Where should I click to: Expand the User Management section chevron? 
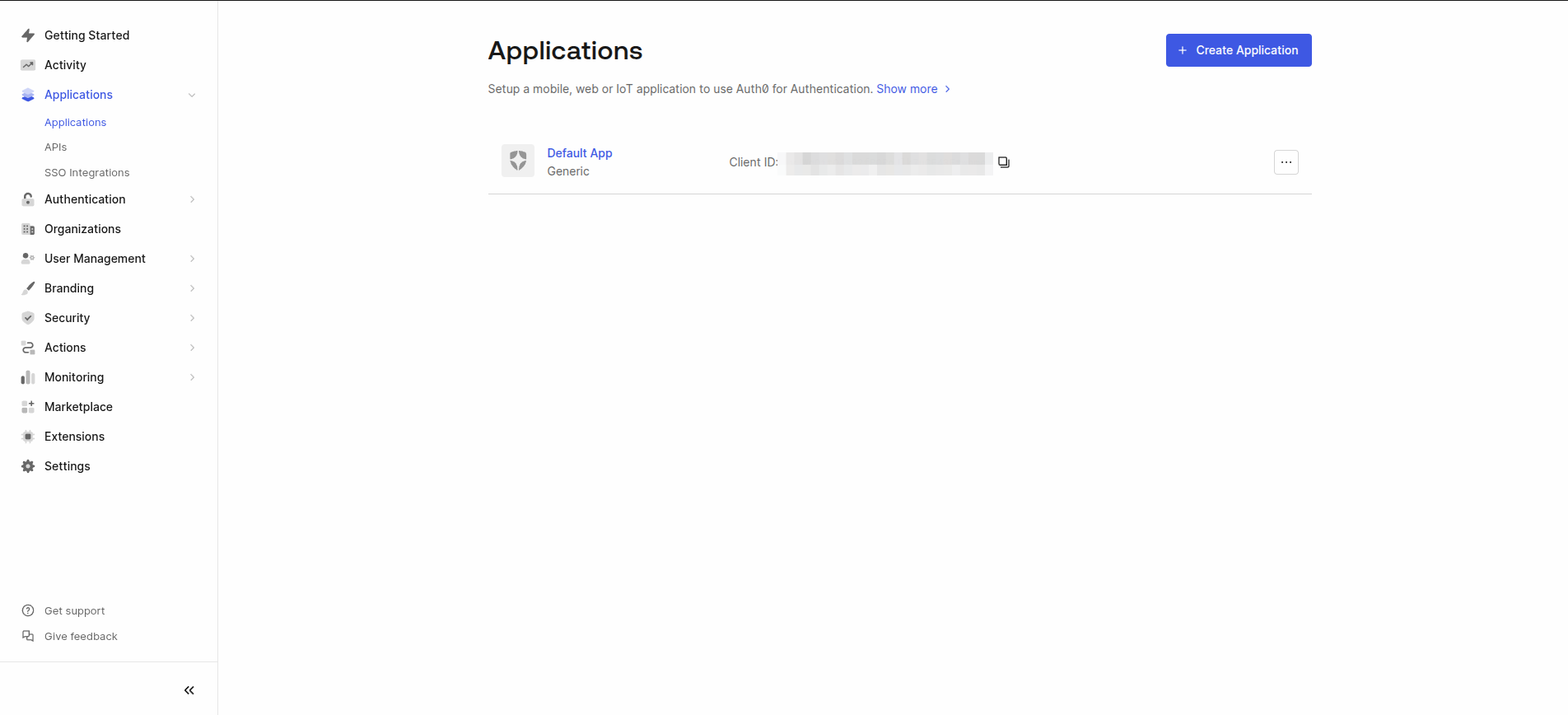click(192, 259)
